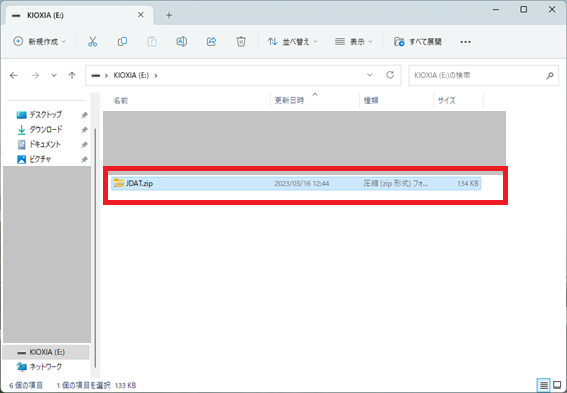Expand chevron after KIOXIA (E:) in address bar
Viewport: 567px width, 393px height.
156,75
